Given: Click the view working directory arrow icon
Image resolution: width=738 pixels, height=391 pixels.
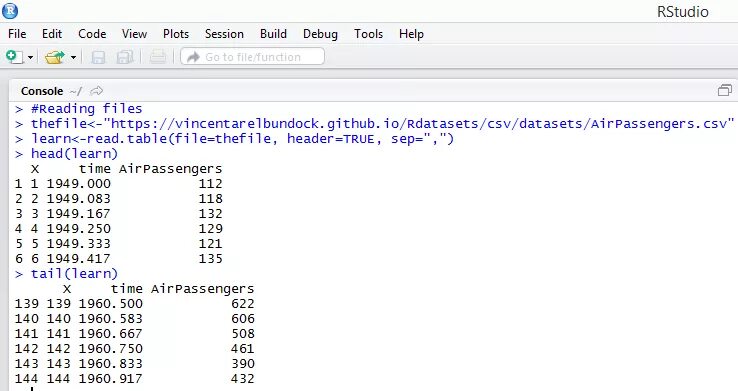Looking at the screenshot, I should pyautogui.click(x=96, y=91).
